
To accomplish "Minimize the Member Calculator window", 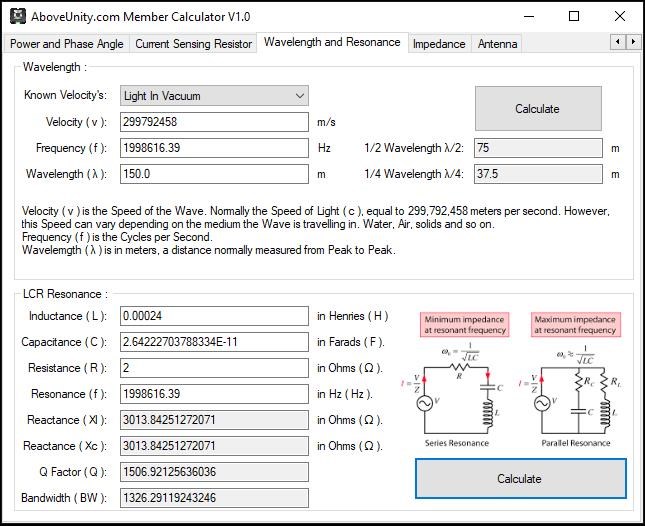I will tap(529, 16).
